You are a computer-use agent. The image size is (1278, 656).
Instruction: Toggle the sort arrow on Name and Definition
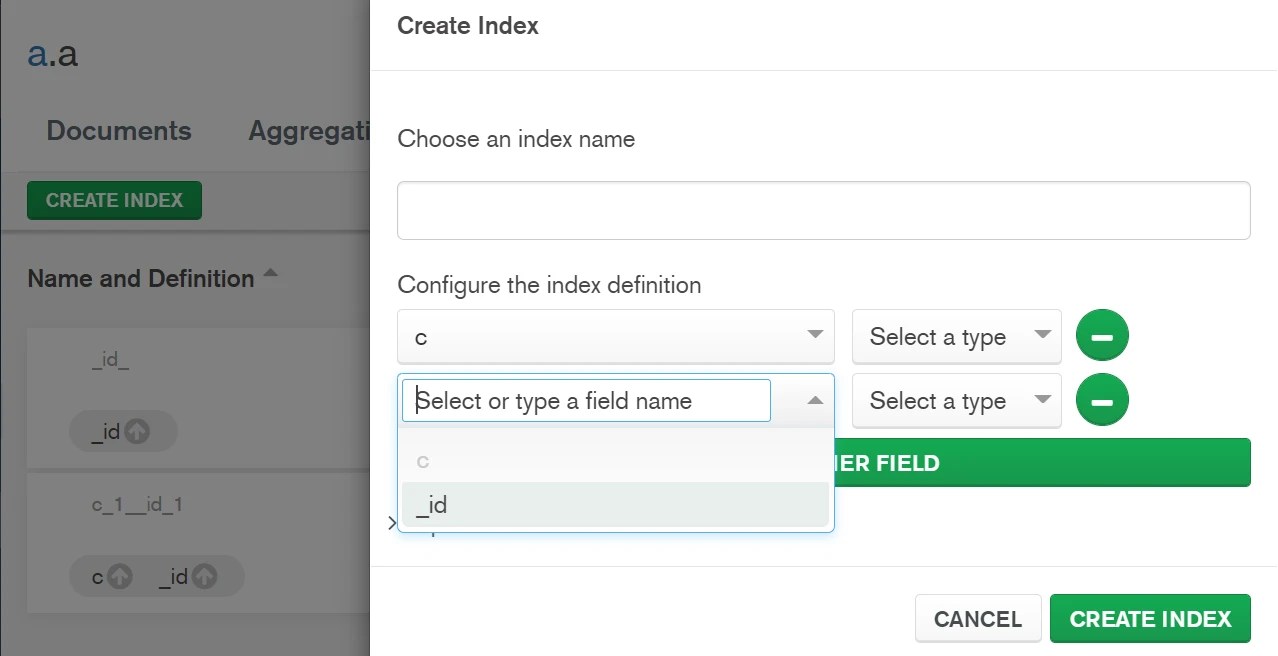tap(270, 275)
